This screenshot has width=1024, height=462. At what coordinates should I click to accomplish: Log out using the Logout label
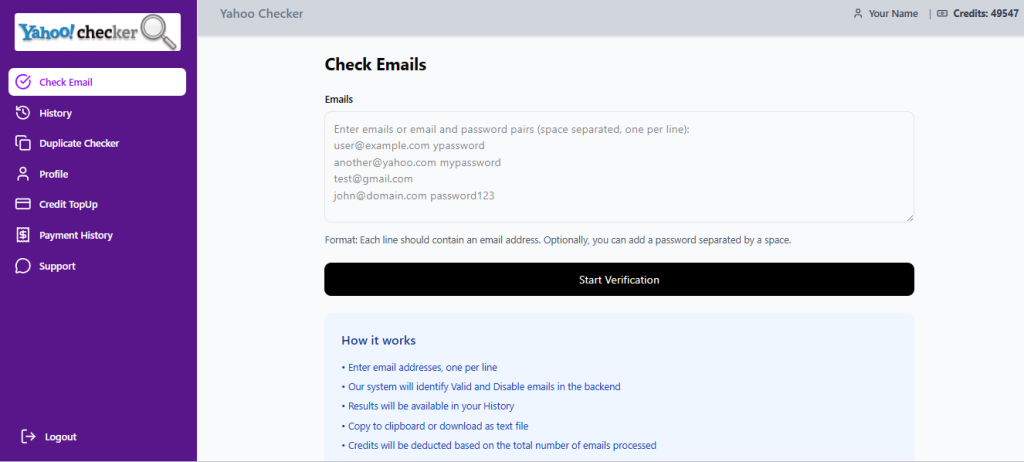[61, 437]
